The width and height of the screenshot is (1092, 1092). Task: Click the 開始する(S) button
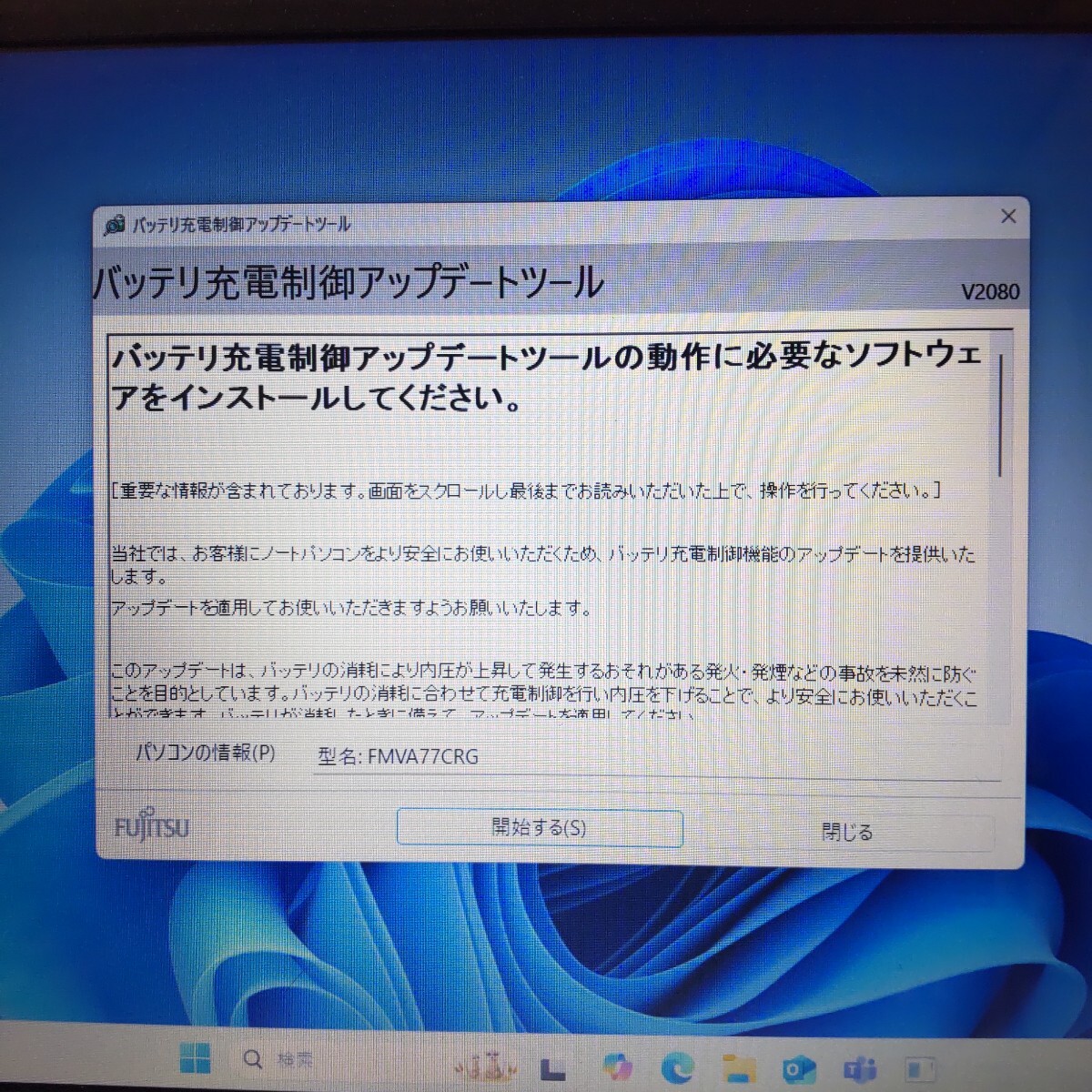(x=540, y=828)
